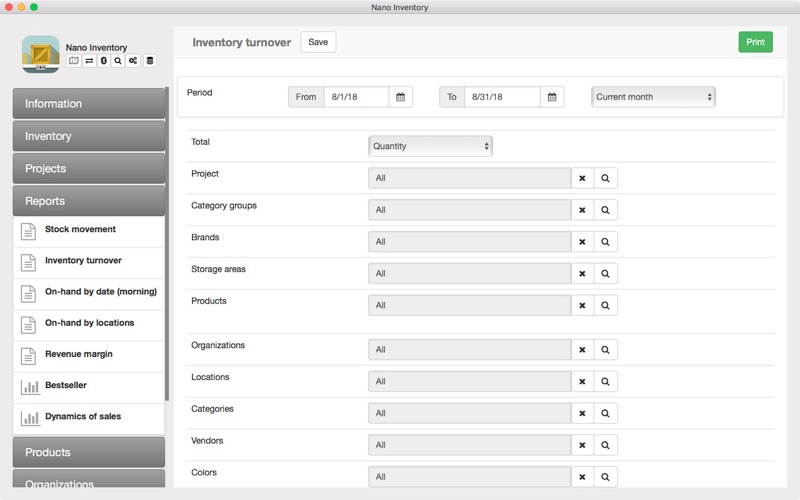Image resolution: width=800 pixels, height=500 pixels.
Task: Open the Revenue margin report
Action: pos(78,354)
